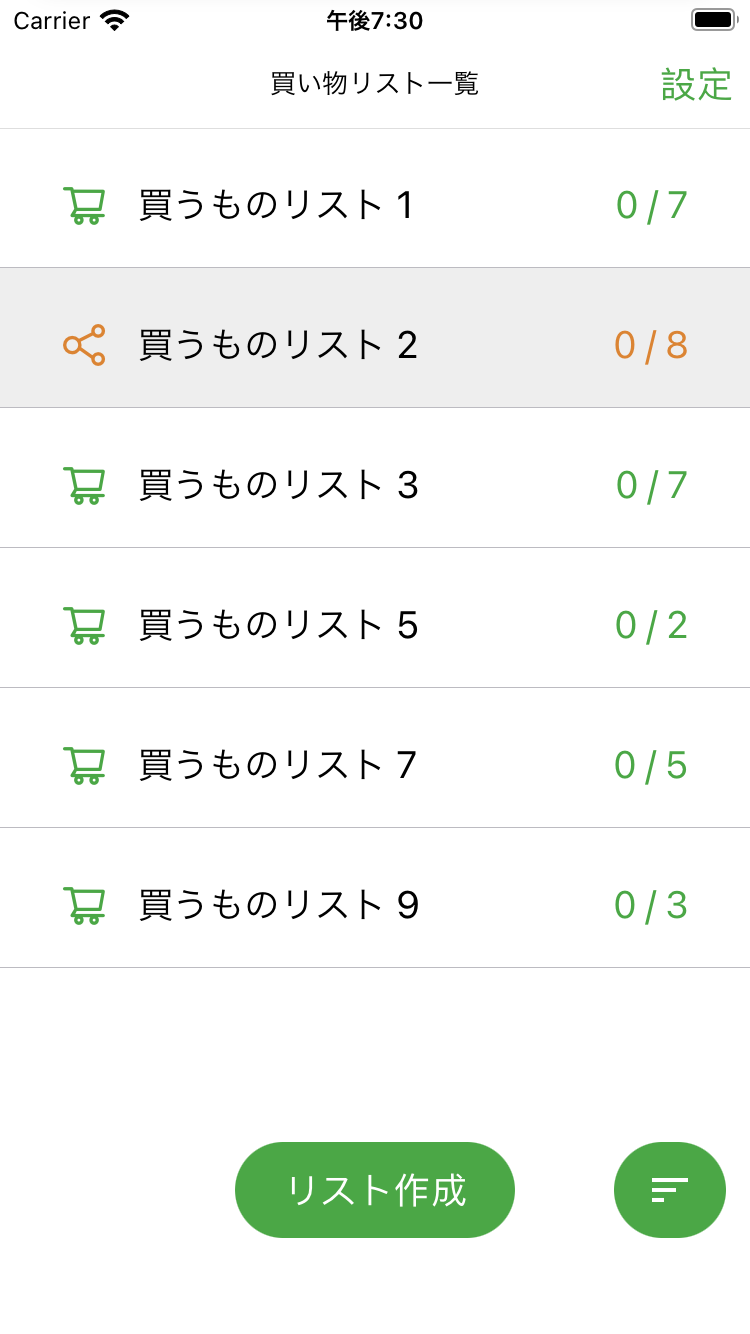Click the cart icon beside 買うものリスト 1

coord(84,205)
